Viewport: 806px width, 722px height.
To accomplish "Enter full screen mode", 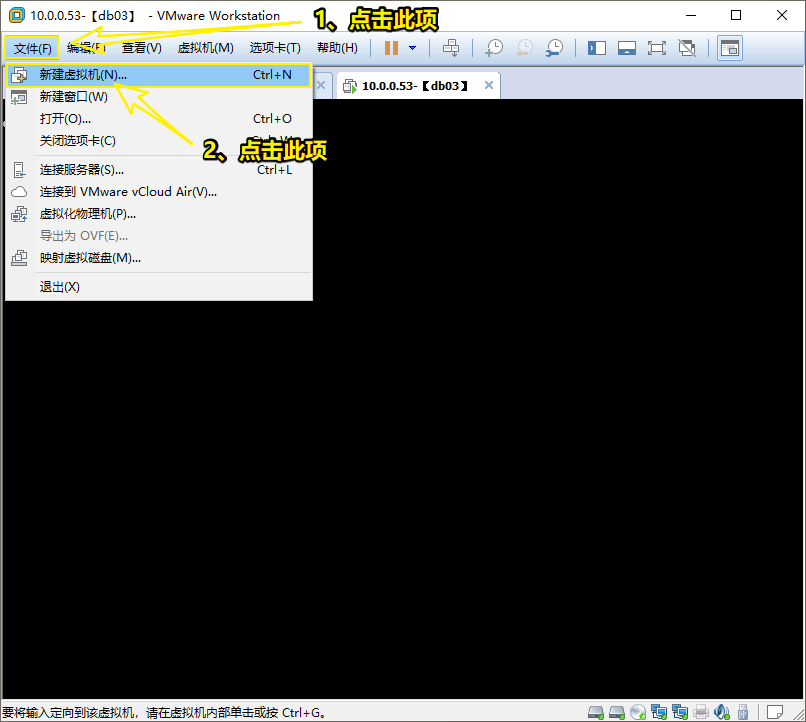I will (657, 48).
